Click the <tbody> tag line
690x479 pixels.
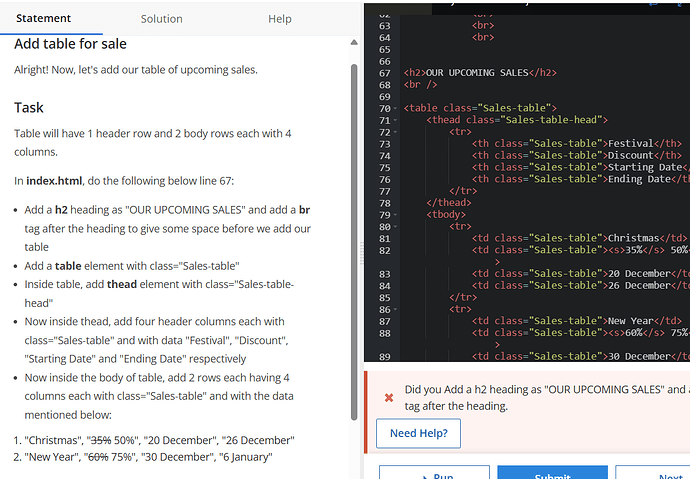click(446, 215)
